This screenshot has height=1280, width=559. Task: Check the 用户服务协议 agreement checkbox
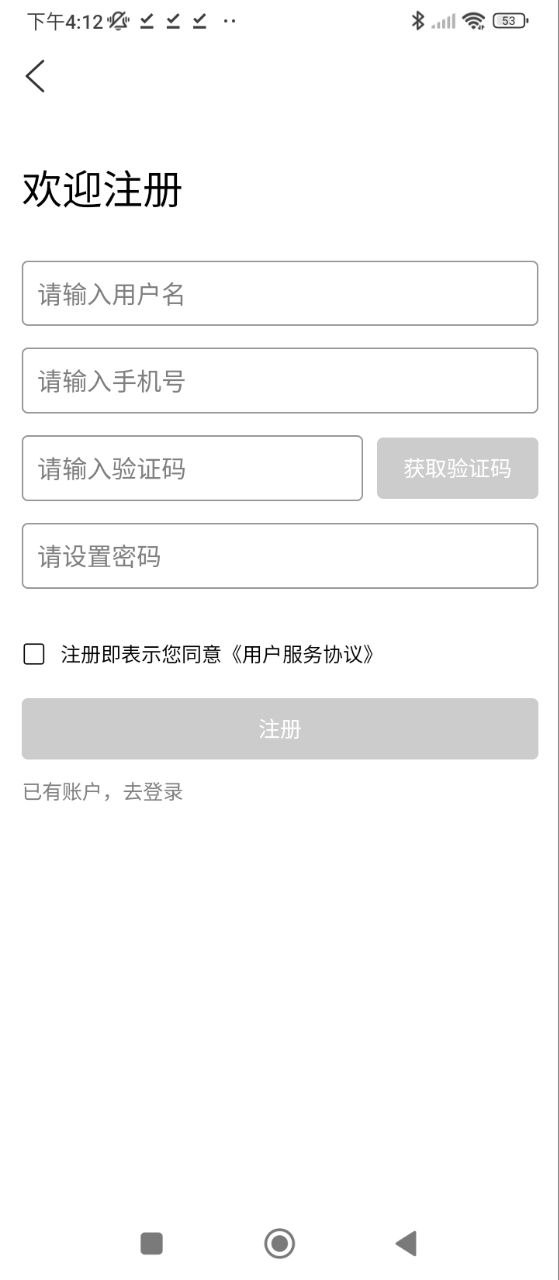[34, 654]
